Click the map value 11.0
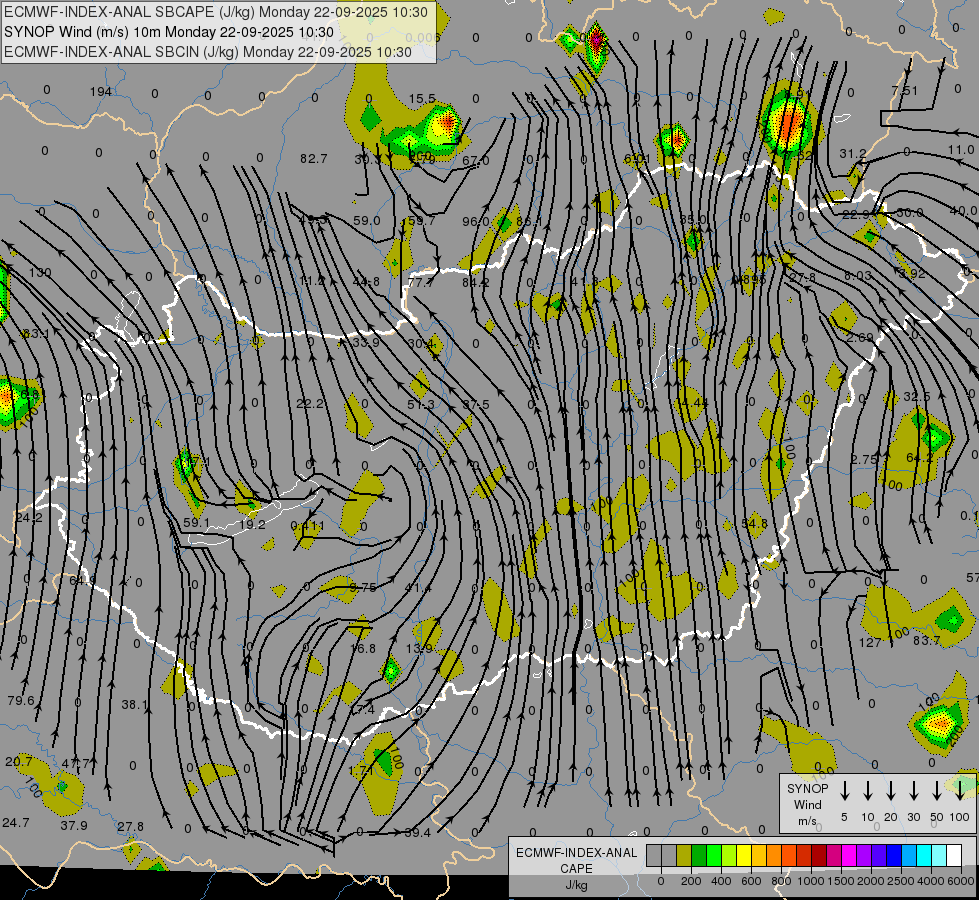This screenshot has width=979, height=900. click(960, 150)
